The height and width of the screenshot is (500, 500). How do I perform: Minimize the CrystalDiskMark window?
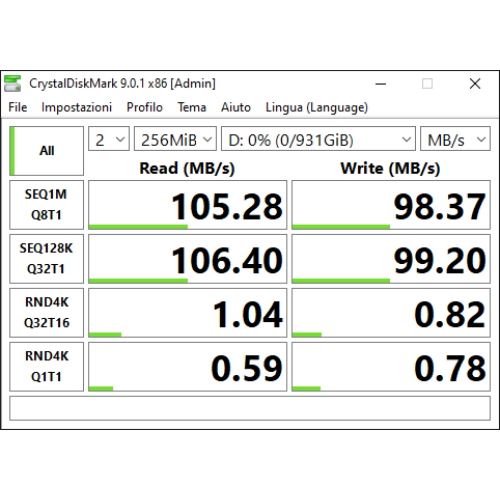click(x=380, y=84)
